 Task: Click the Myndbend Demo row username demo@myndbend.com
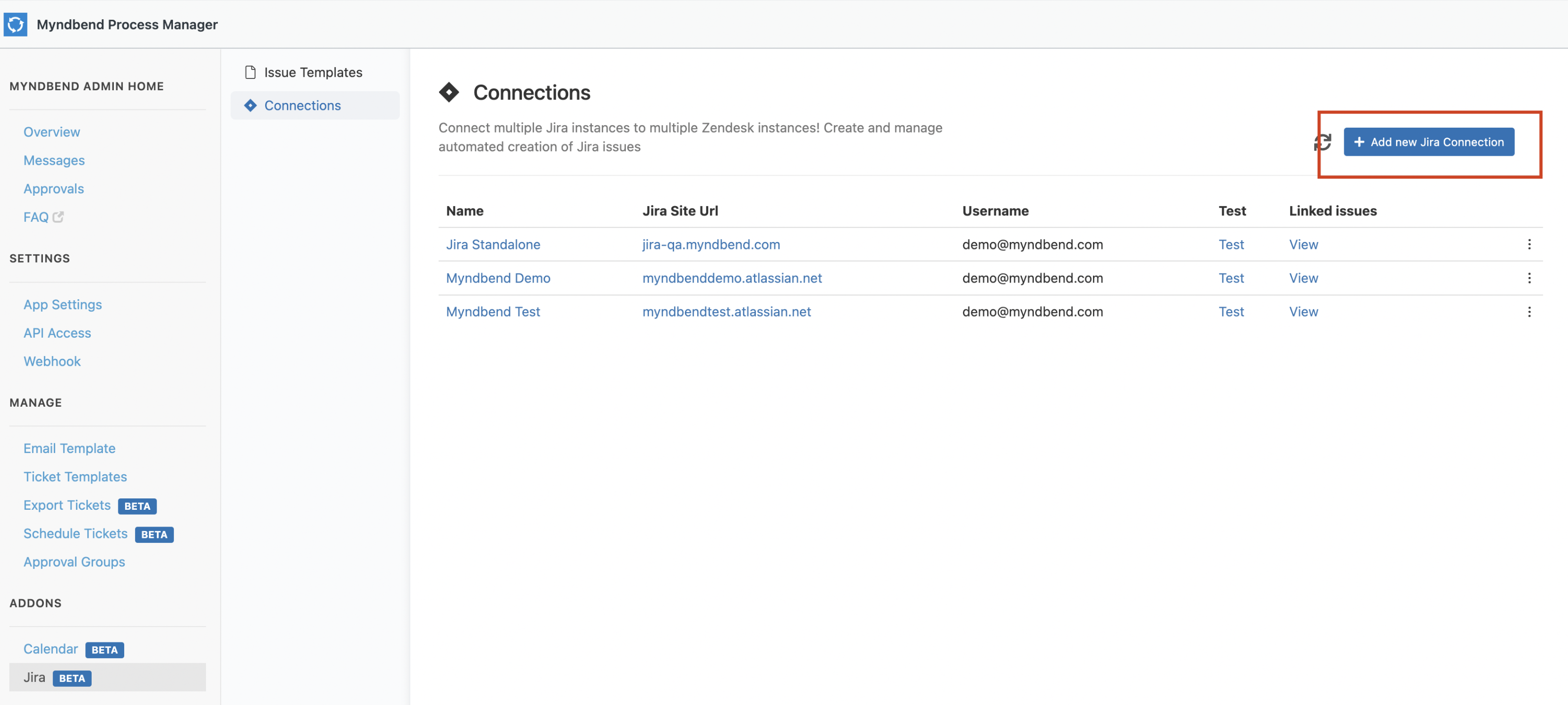[1032, 278]
